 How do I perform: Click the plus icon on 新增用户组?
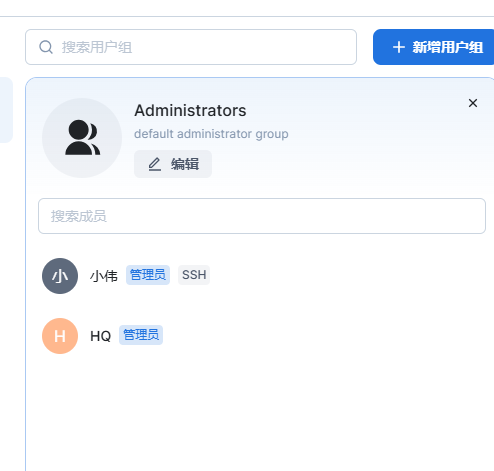click(x=399, y=47)
